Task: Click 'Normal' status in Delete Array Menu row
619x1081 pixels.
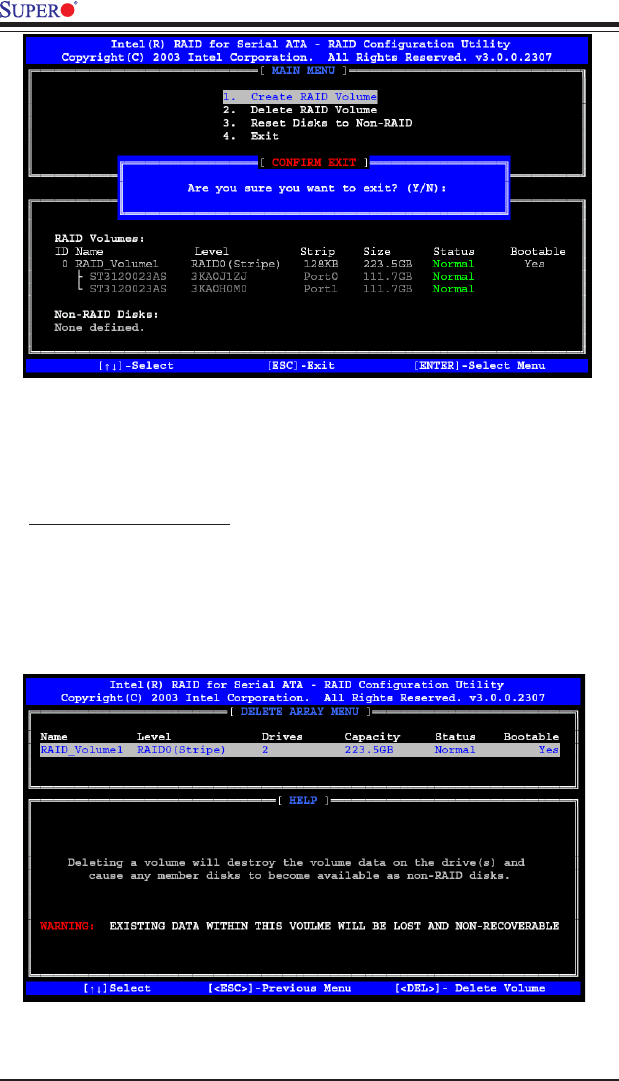Action: [455, 750]
